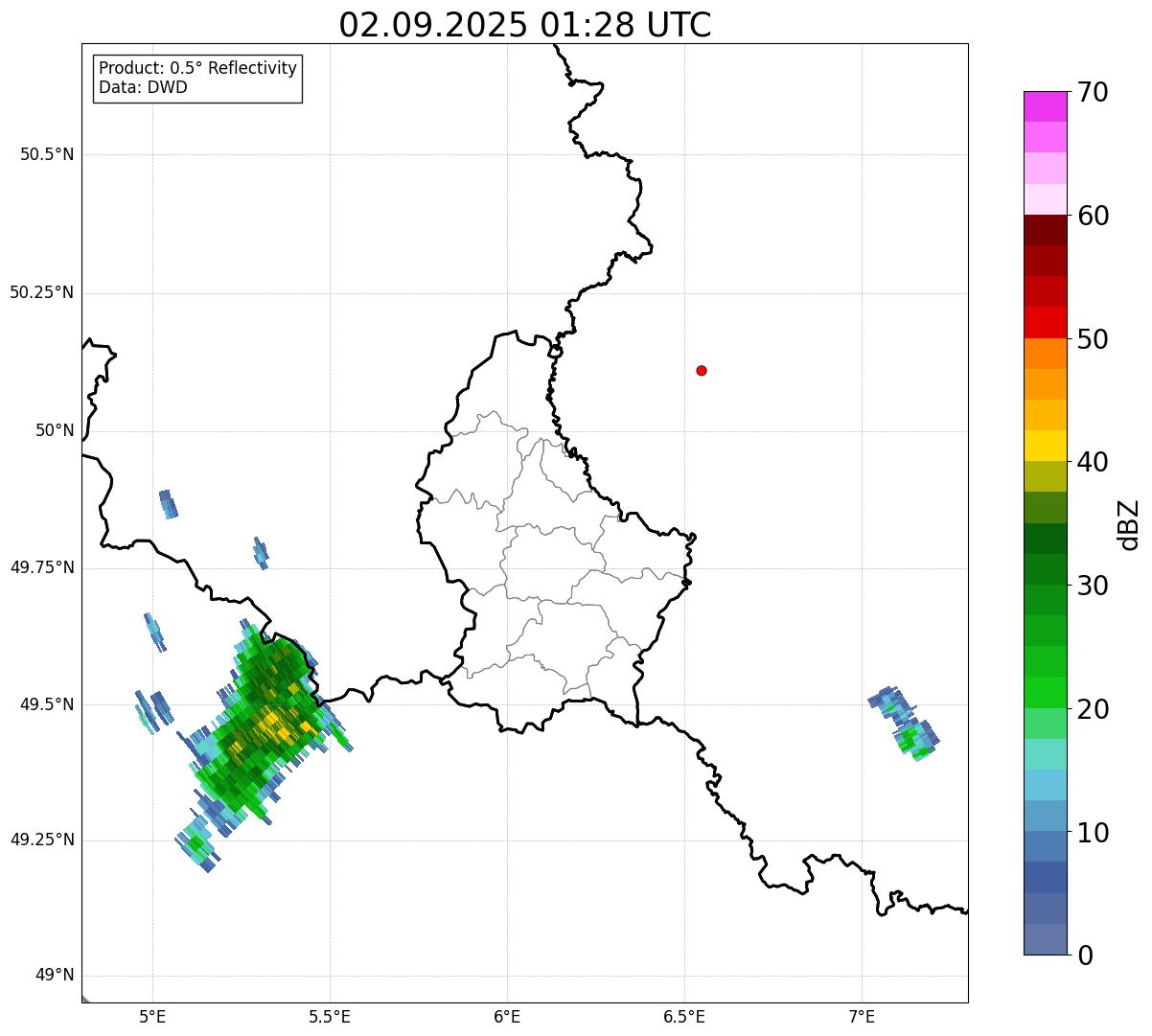Select the 'Product: 0.5° Reflectivity' label

pos(198,68)
